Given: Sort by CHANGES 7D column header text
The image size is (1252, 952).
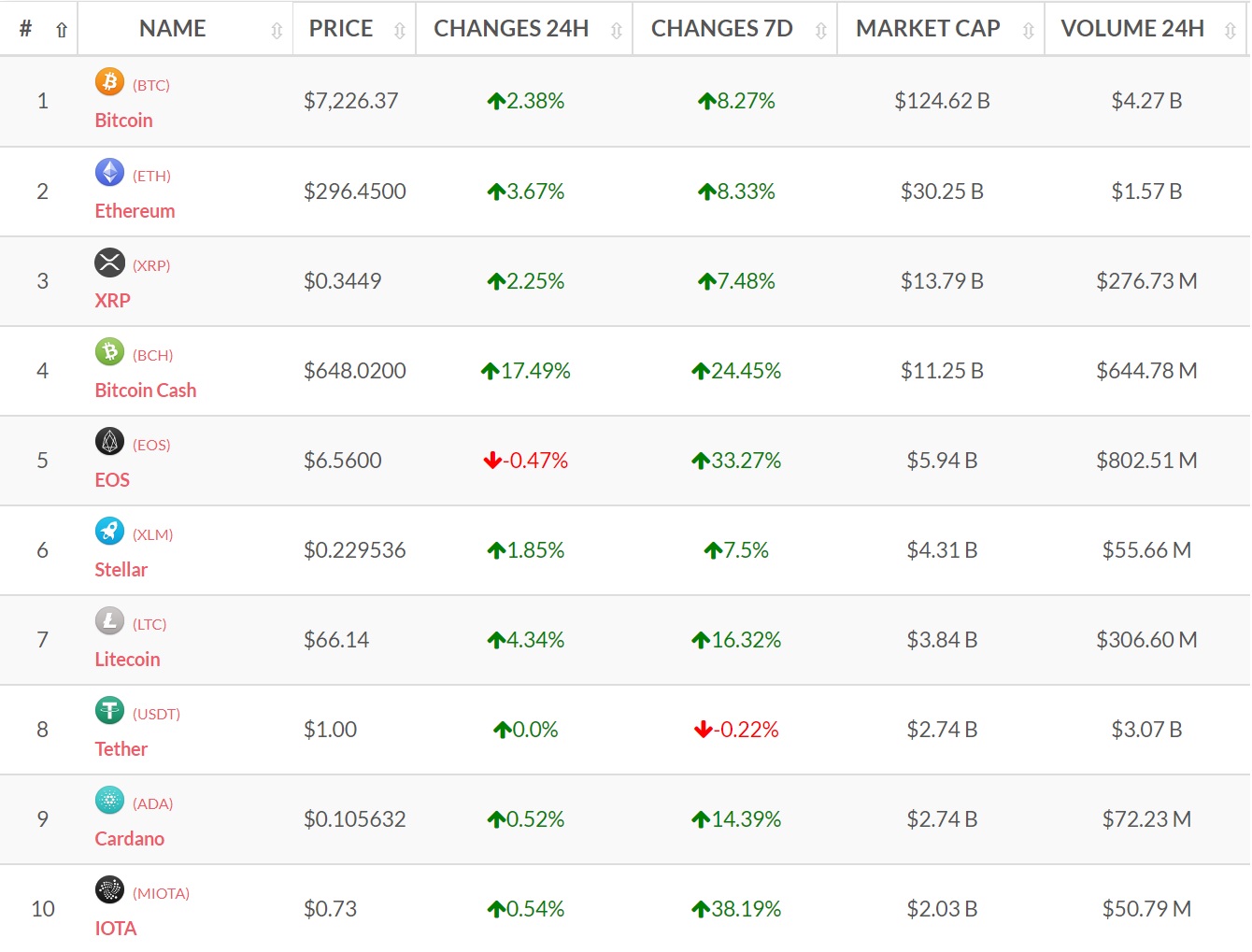Looking at the screenshot, I should 722,29.
